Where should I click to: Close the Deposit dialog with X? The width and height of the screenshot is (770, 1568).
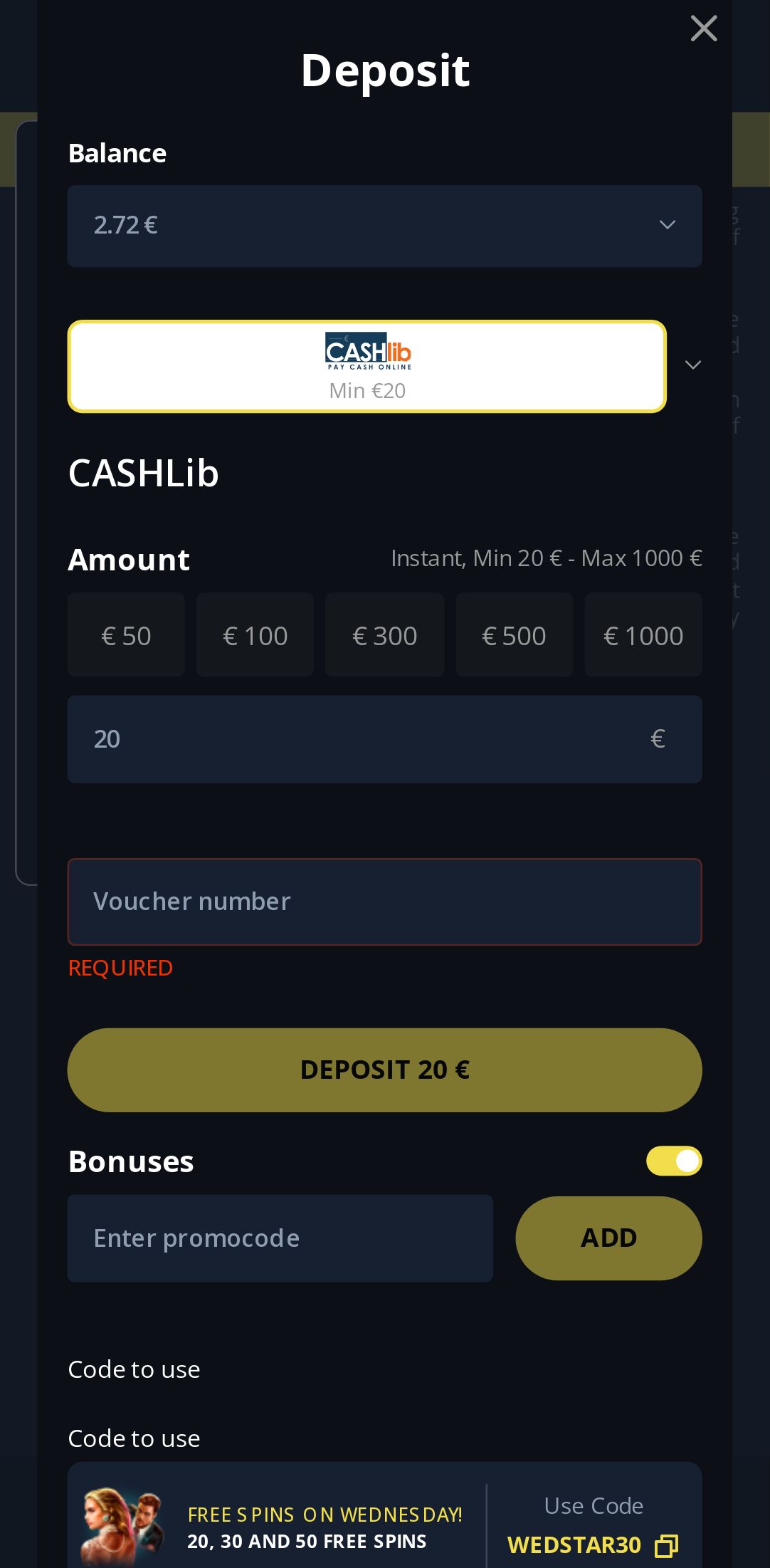click(703, 29)
